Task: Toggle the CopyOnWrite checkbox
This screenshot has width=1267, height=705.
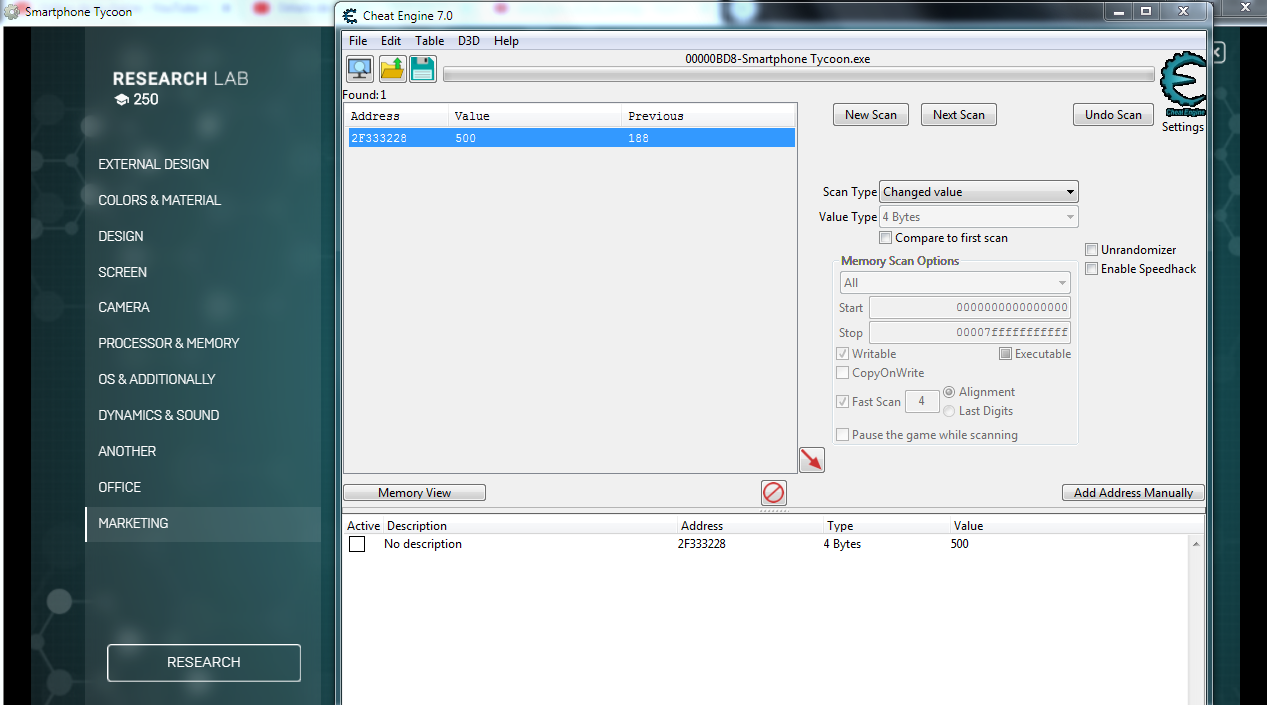Action: tap(843, 373)
